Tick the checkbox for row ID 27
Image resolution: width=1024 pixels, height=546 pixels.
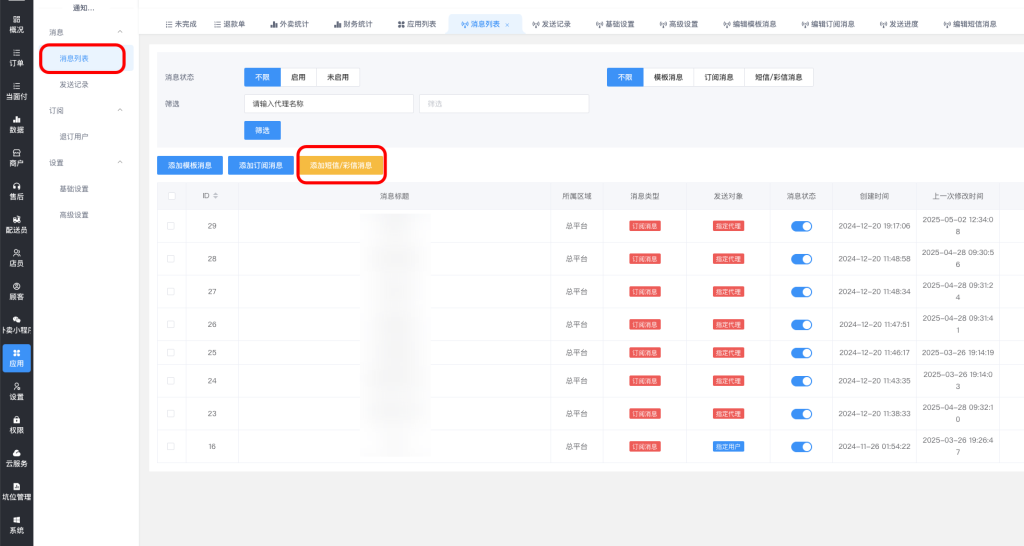171,292
